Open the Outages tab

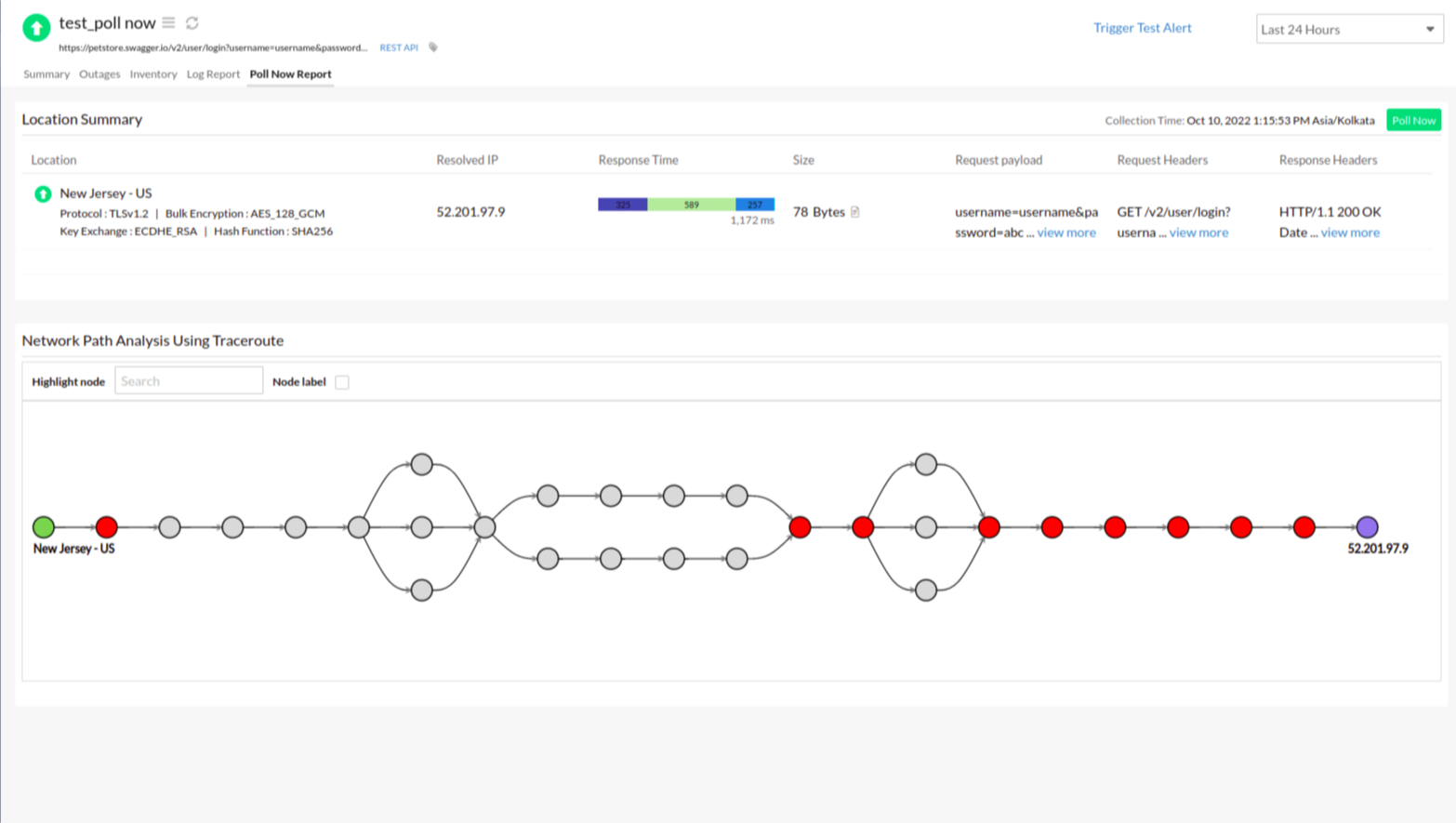click(99, 74)
